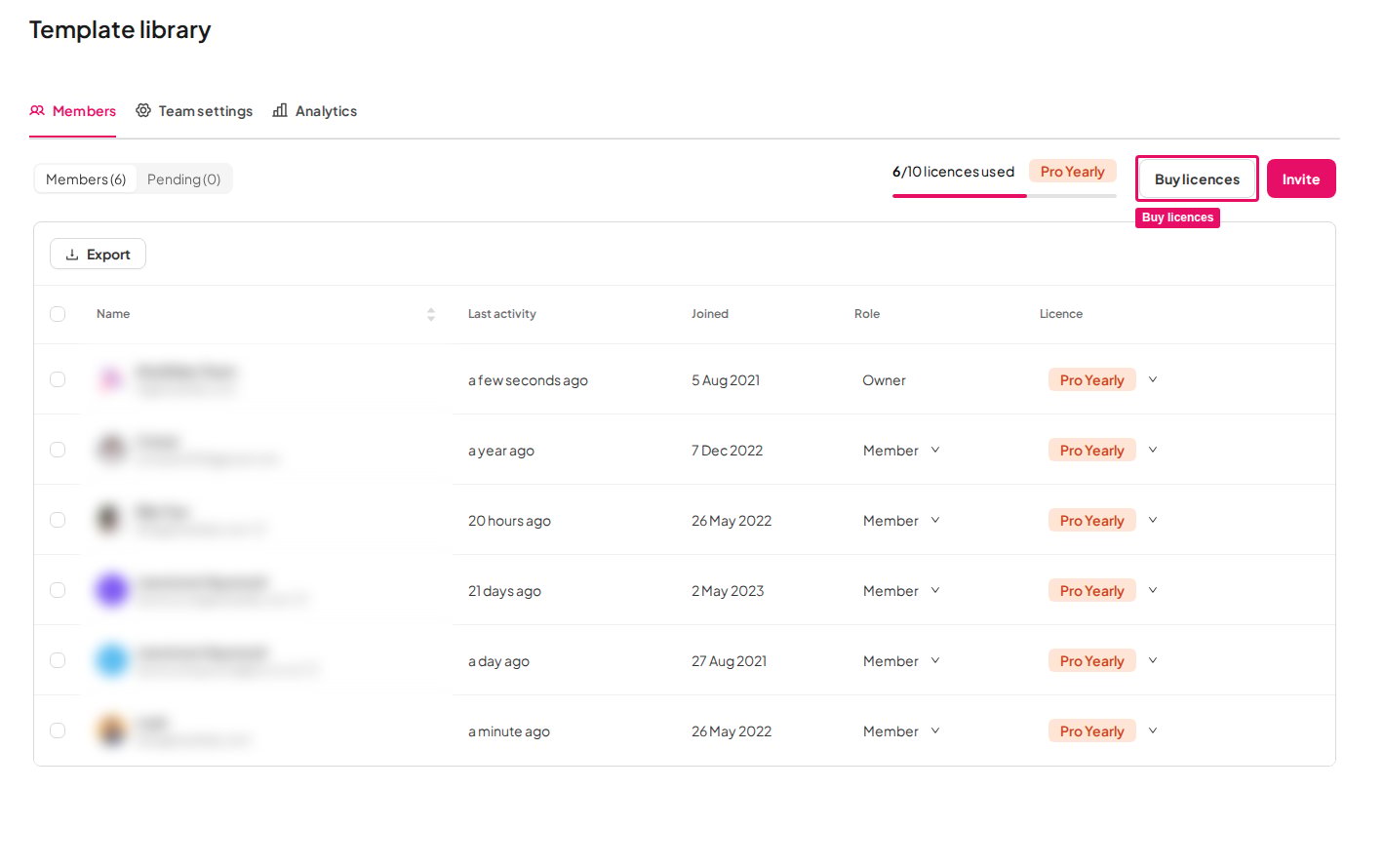Click the '6/10 licences used' text
This screenshot has height=868, width=1385.
954,172
